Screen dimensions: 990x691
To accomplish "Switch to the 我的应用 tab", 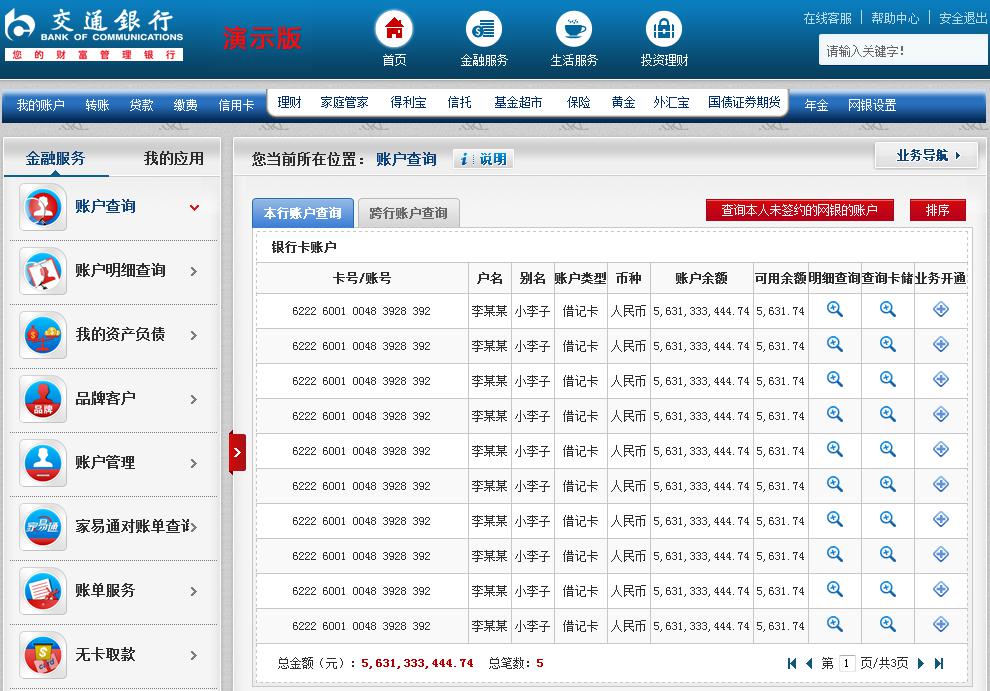I will tap(173, 158).
